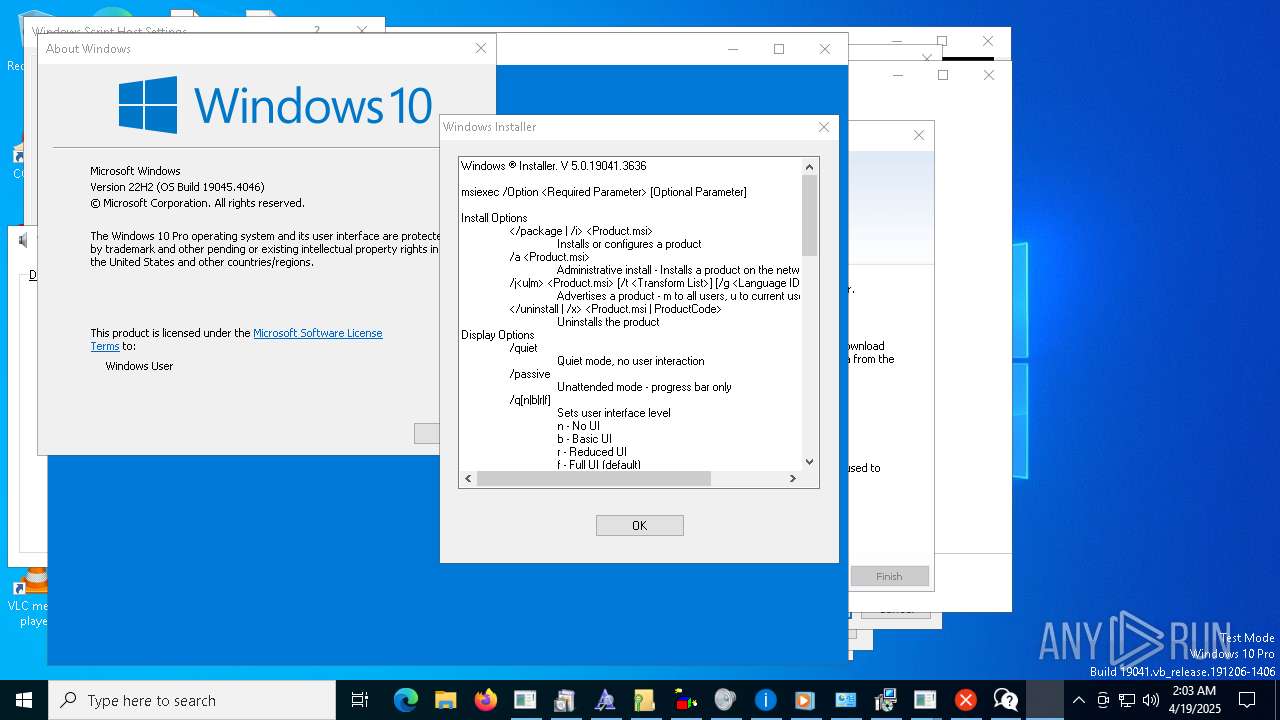Click the 'Uninstalls the product' line
1280x720 pixels.
click(608, 322)
